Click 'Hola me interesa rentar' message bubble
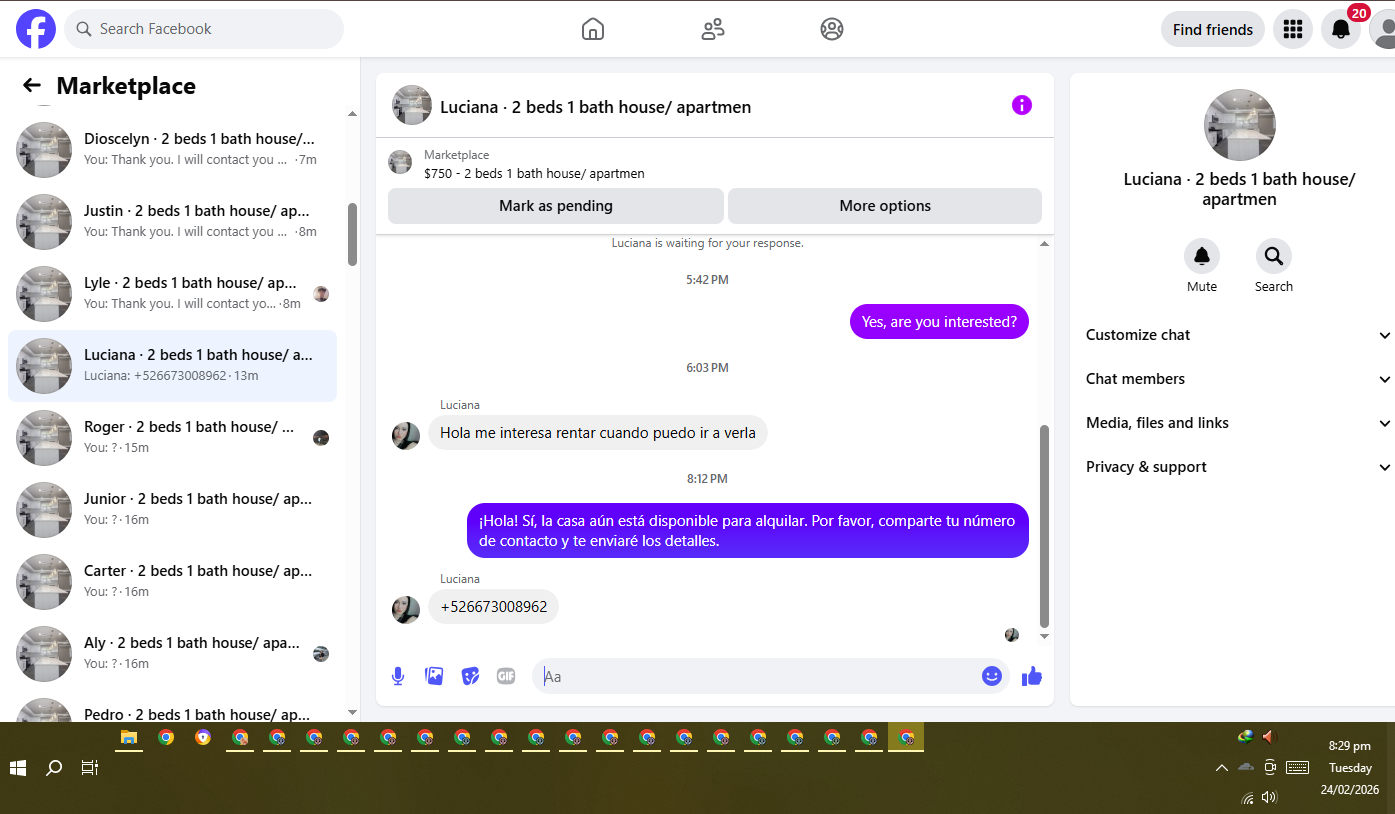The height and width of the screenshot is (814, 1395). (x=598, y=433)
